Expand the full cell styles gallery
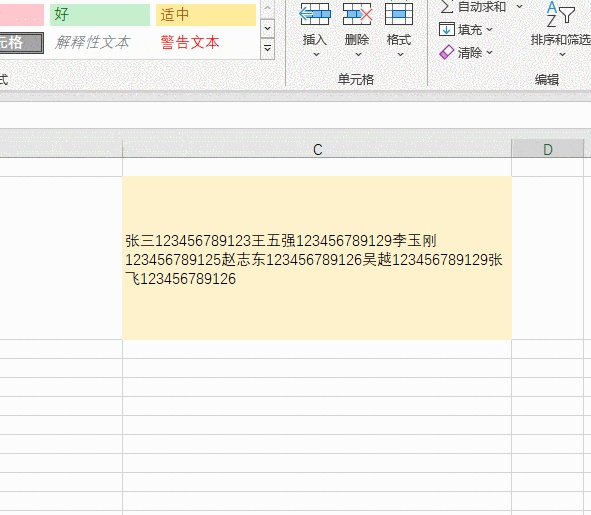 pyautogui.click(x=267, y=49)
